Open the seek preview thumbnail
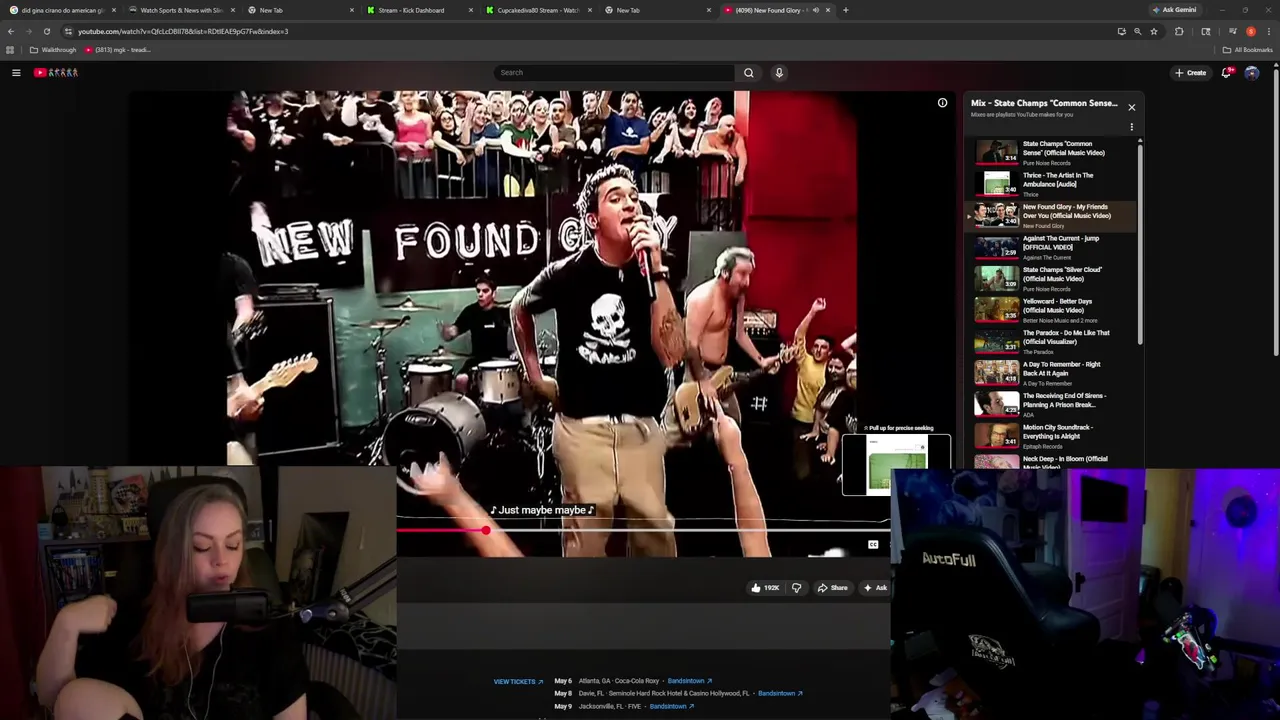The image size is (1280, 720). (x=897, y=465)
